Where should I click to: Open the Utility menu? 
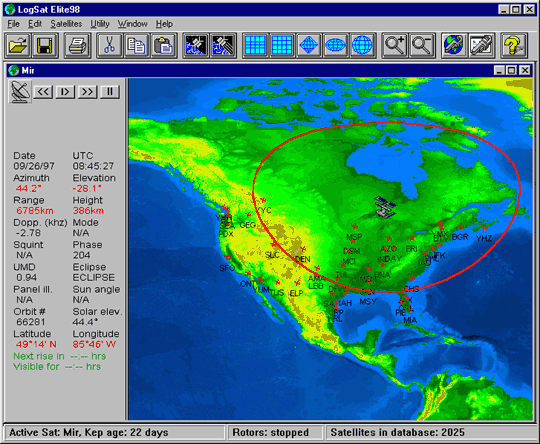coord(100,24)
